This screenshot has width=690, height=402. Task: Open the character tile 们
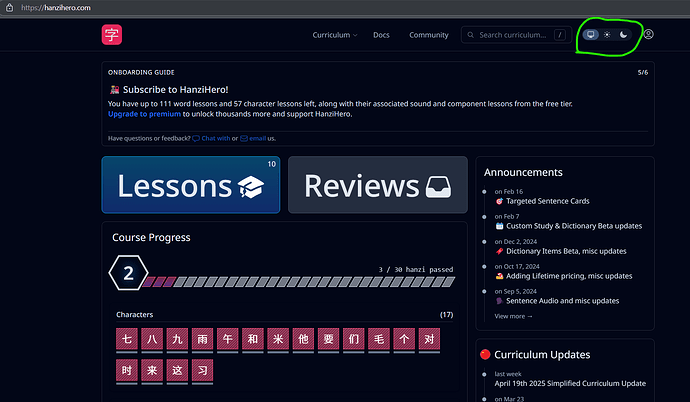coord(354,339)
